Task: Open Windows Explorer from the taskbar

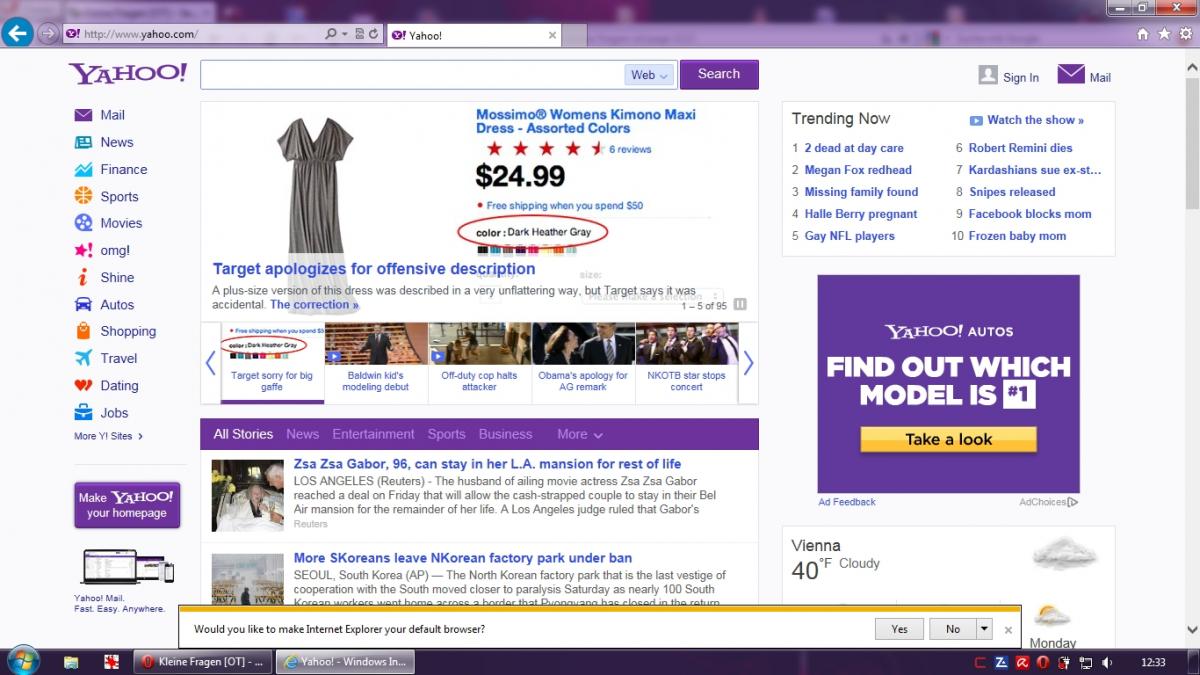Action: [x=71, y=662]
